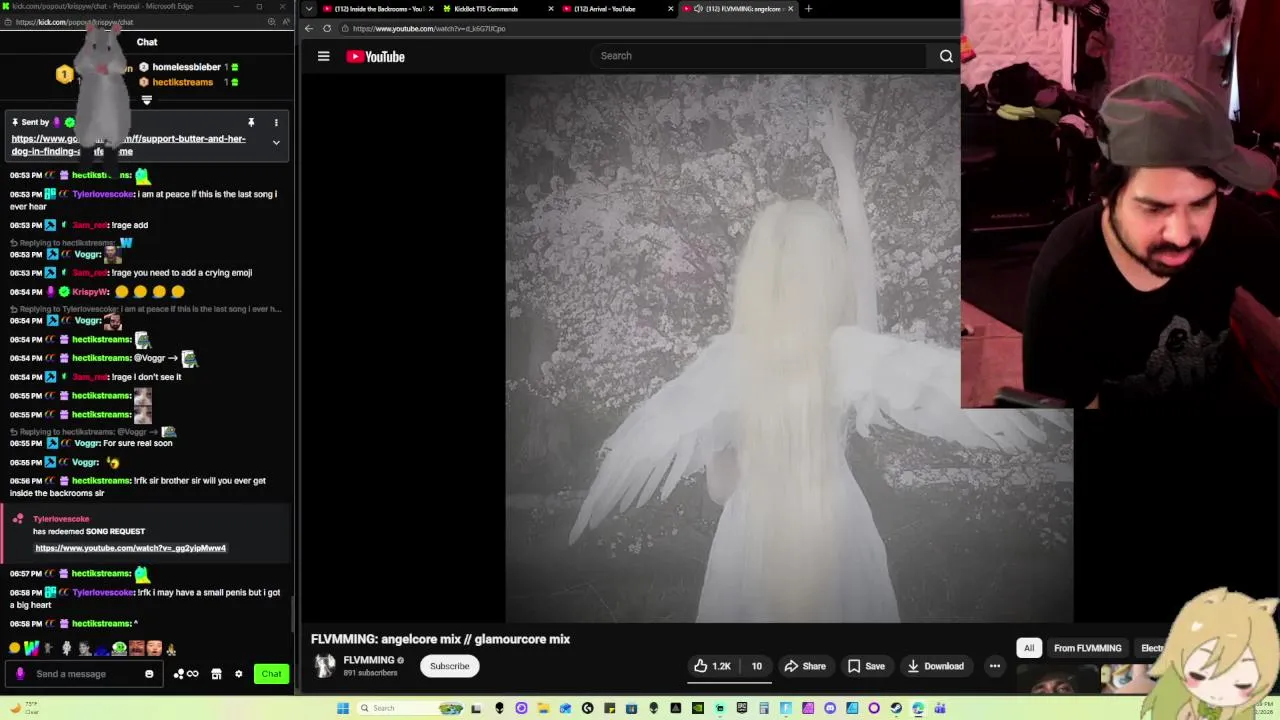Open the Windows Start menu
The image size is (1280, 720).
pyautogui.click(x=342, y=708)
